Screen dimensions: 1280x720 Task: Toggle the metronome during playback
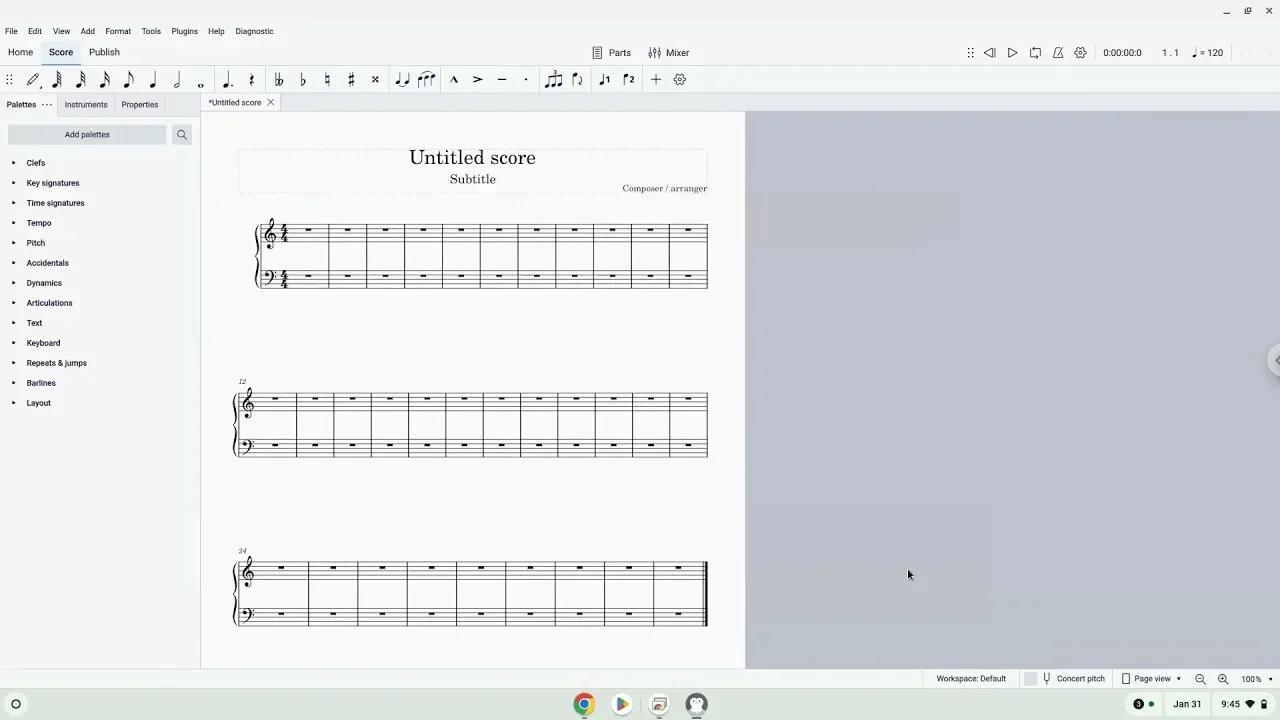pyautogui.click(x=1057, y=52)
